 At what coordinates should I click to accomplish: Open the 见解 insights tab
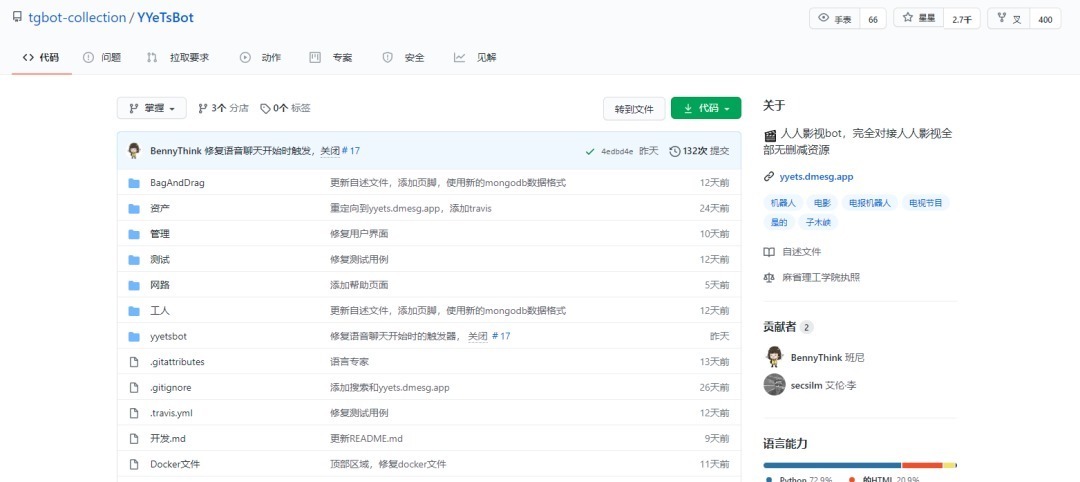pos(475,58)
